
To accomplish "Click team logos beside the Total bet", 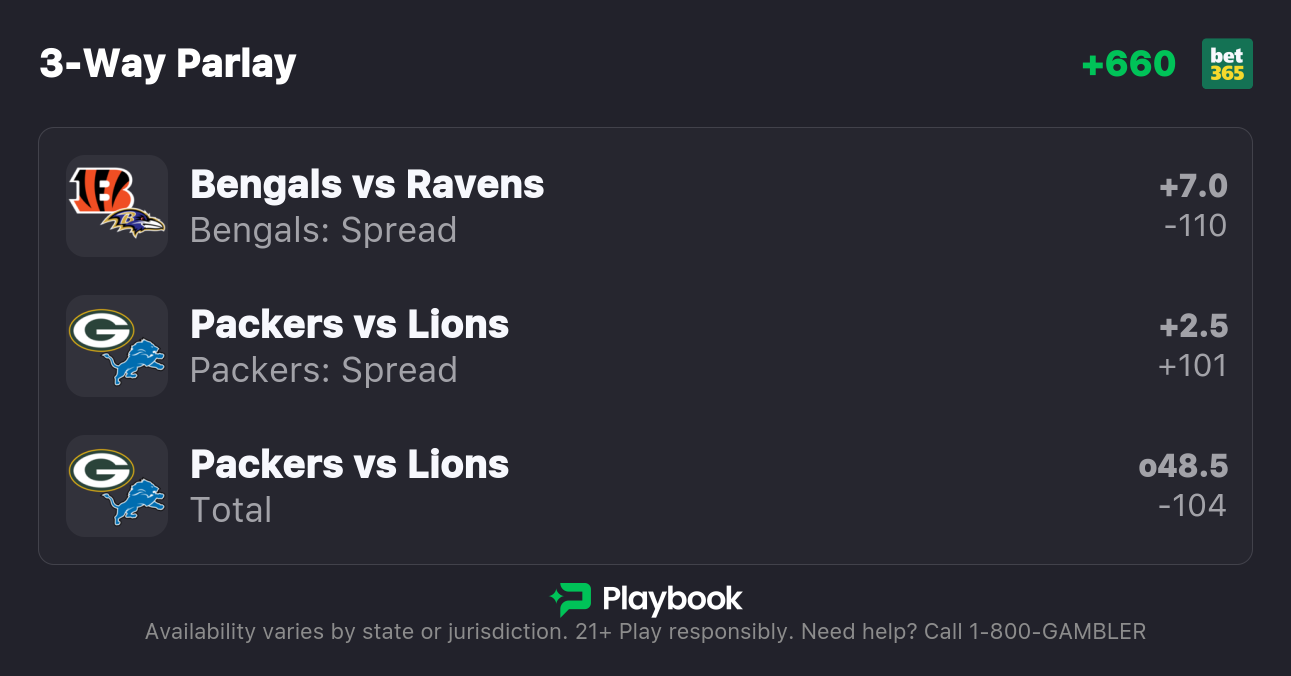I will [x=117, y=485].
